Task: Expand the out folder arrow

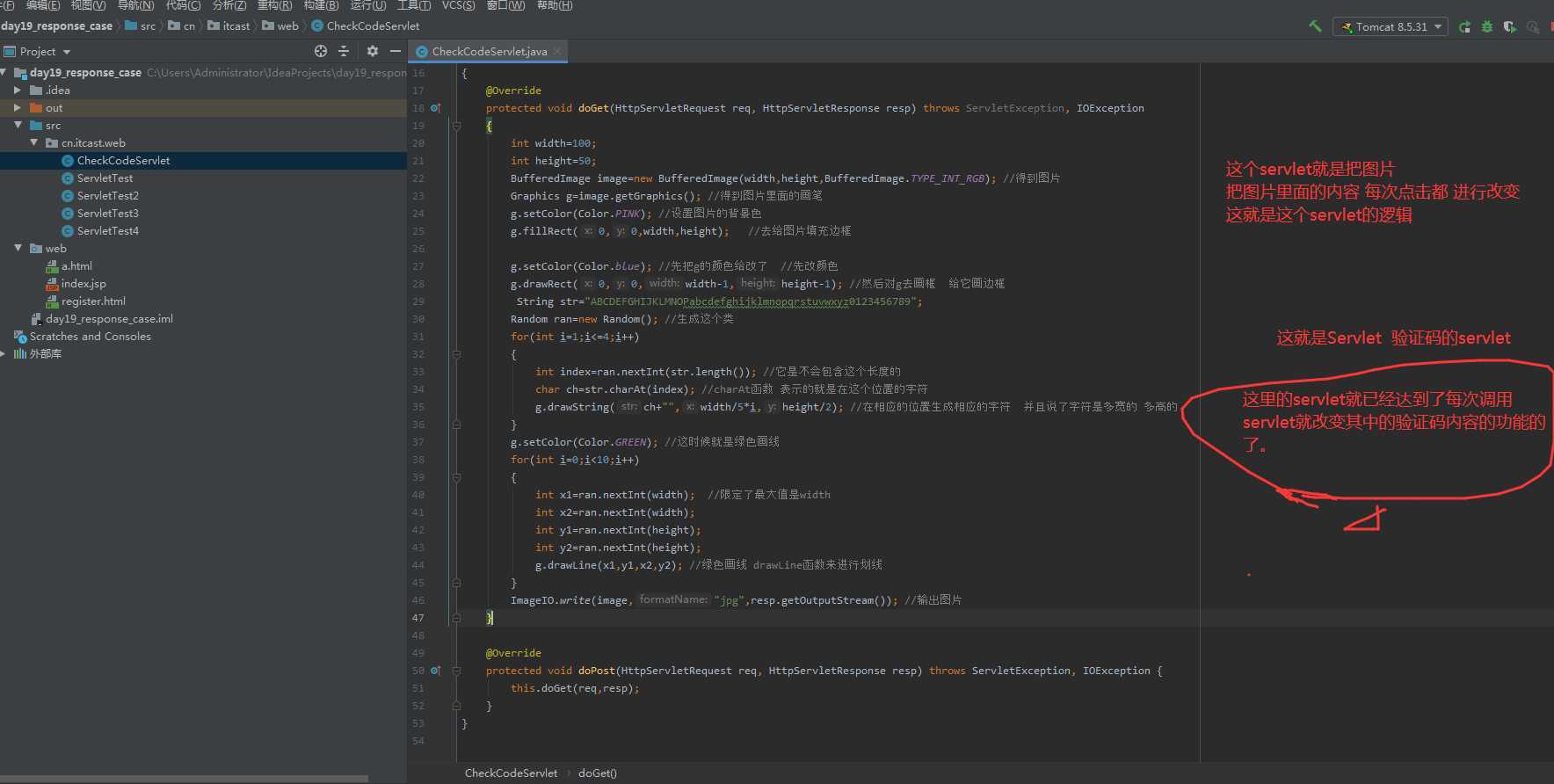Action: 18,107
